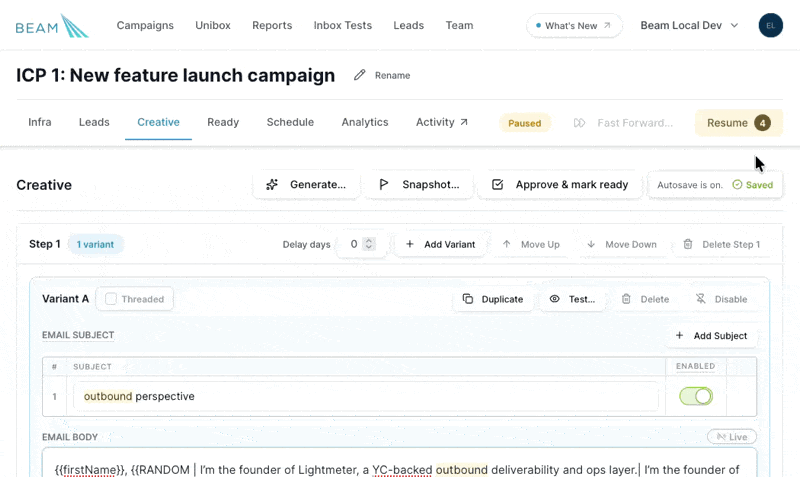
Task: Expand the Beam Local Dev workspace dropdown
Action: [689, 26]
